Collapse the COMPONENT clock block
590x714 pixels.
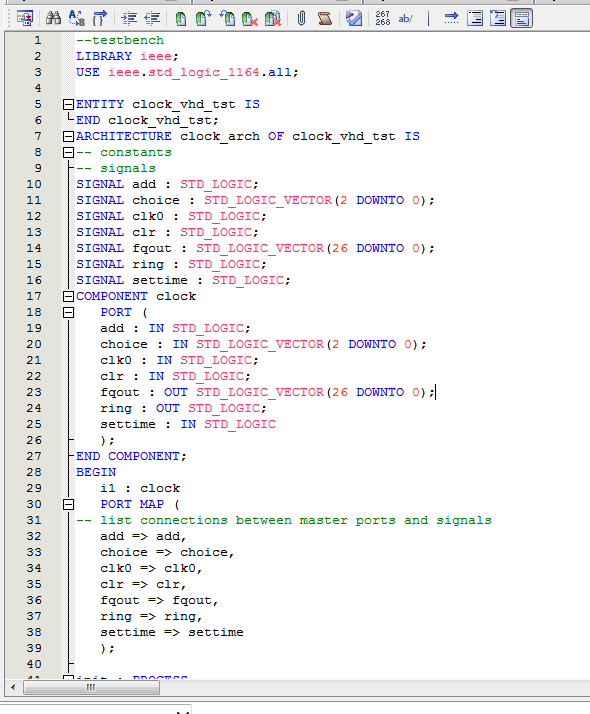coord(68,296)
